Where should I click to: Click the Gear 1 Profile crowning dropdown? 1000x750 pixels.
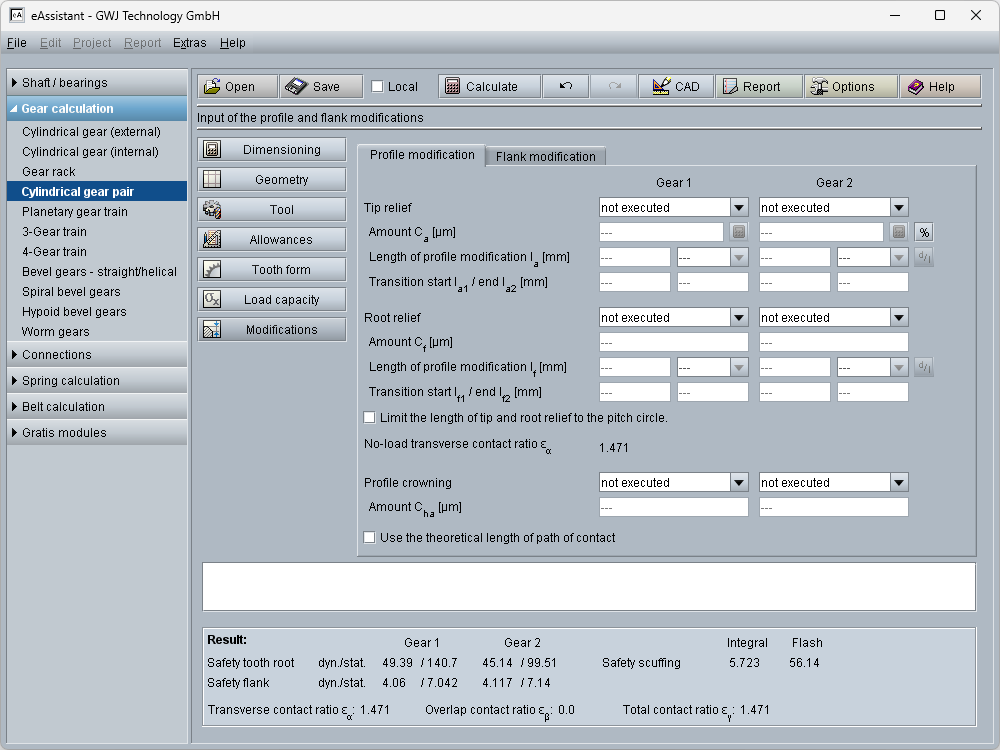[x=673, y=482]
